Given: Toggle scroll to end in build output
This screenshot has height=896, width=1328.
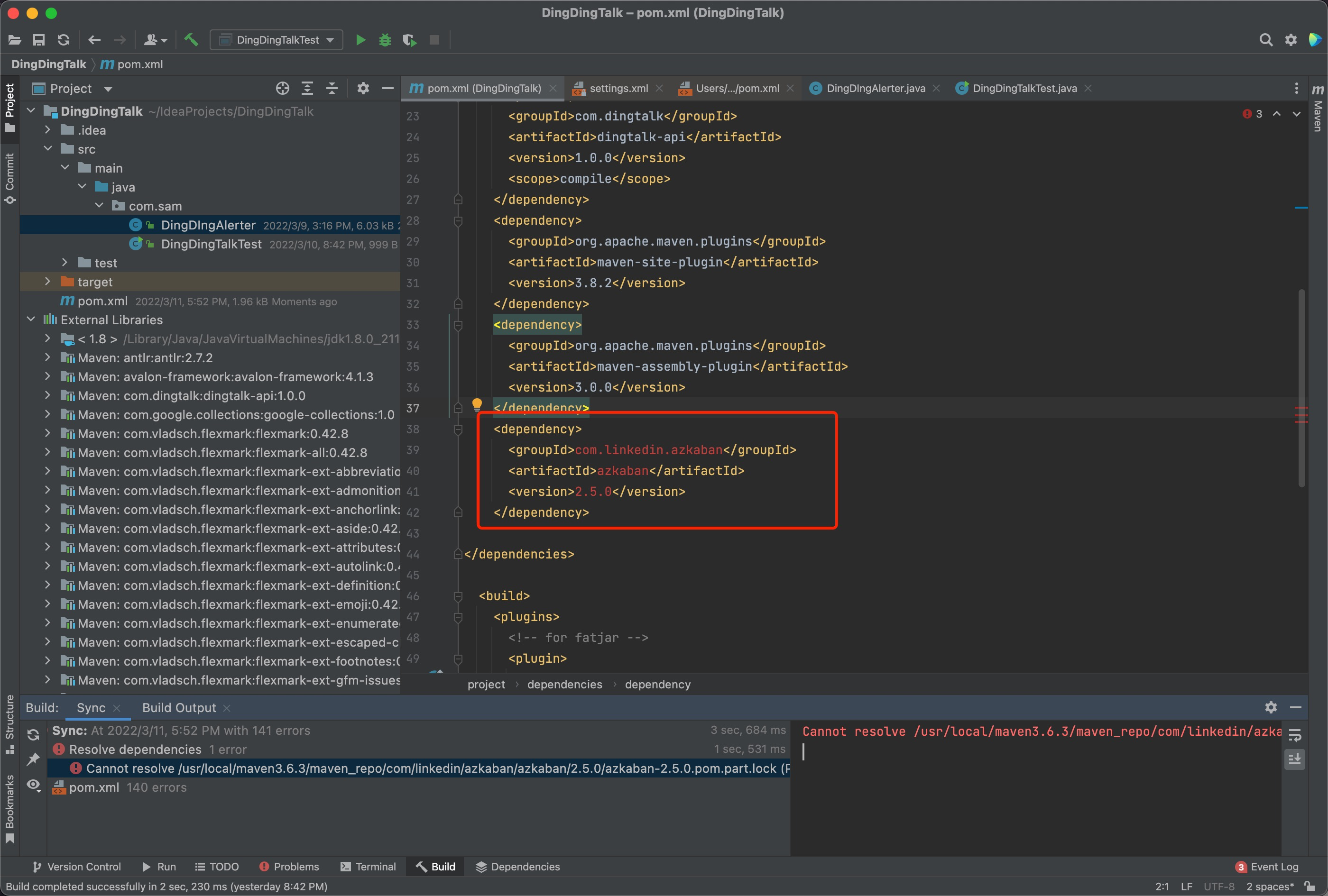Looking at the screenshot, I should click(x=1295, y=759).
